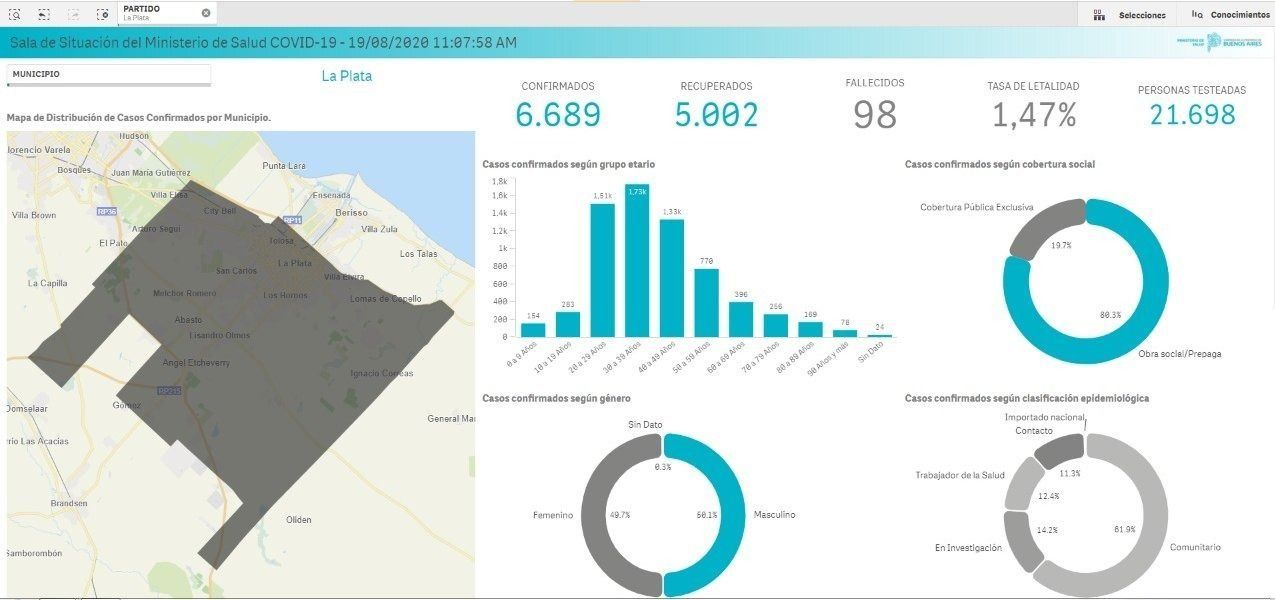Viewport: 1275px width, 600px height.
Task: Step forward one selection
Action: (x=73, y=14)
